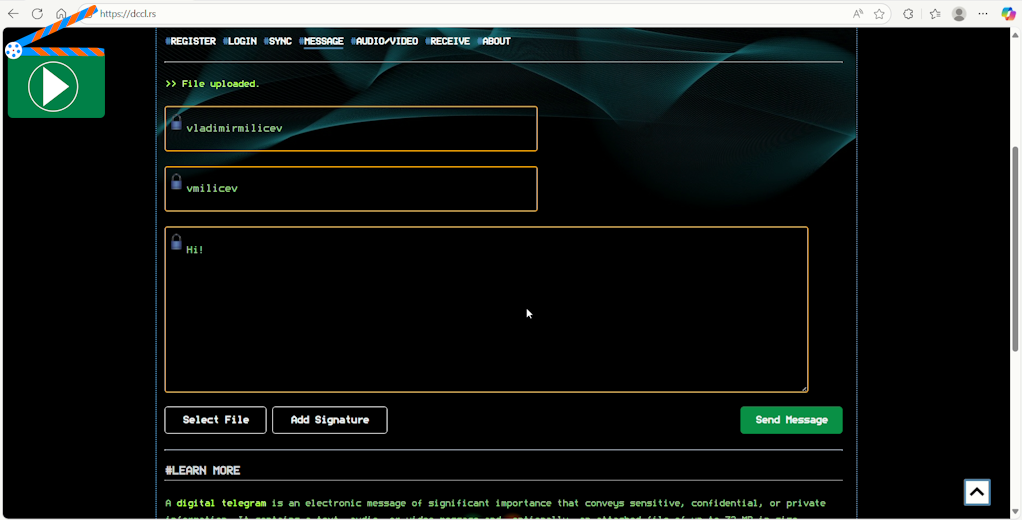Click the Add Signature button

click(x=329, y=420)
